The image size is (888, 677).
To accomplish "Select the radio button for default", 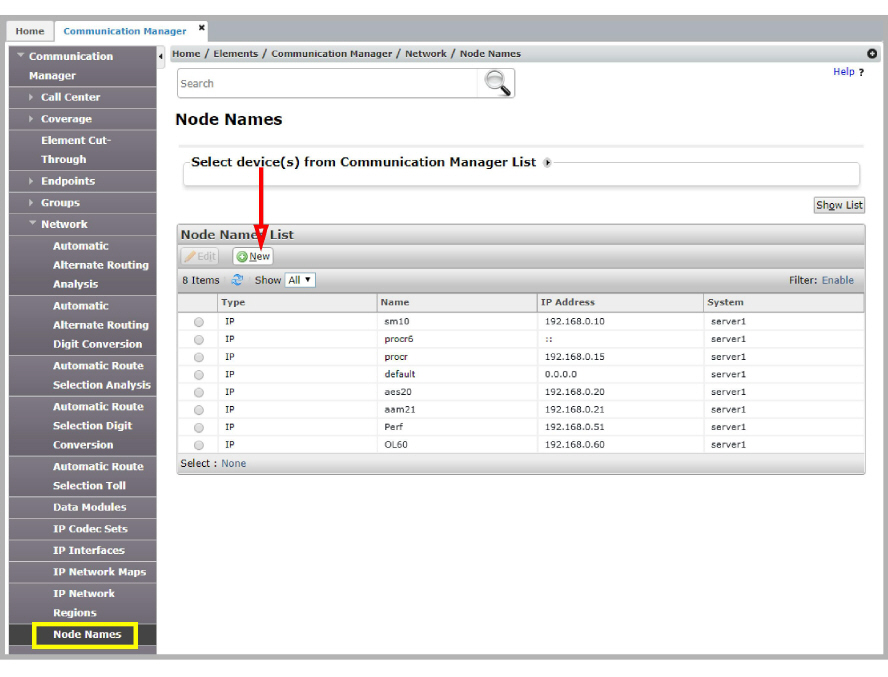I will (199, 374).
